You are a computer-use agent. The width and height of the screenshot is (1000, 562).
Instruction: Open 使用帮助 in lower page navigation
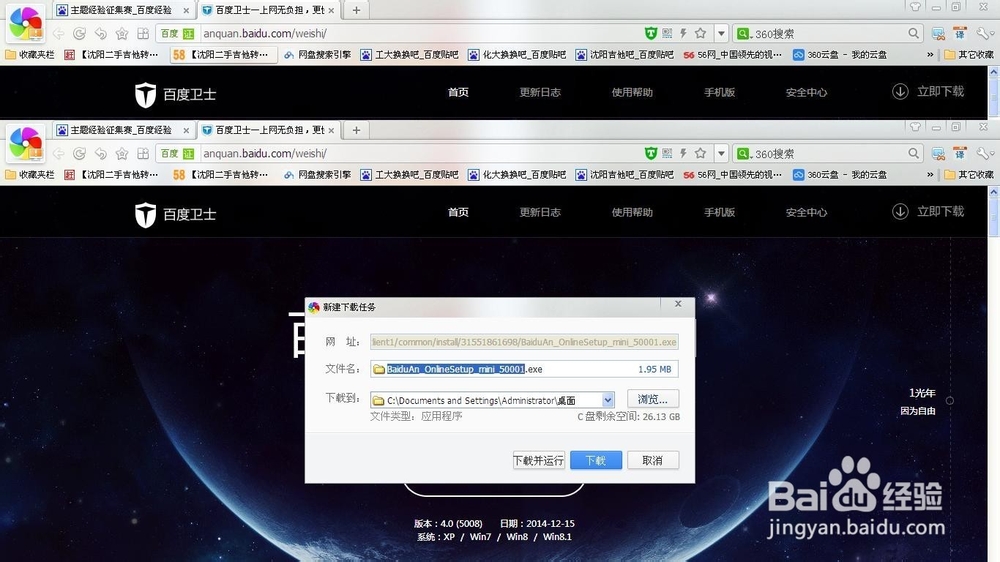[x=632, y=212]
